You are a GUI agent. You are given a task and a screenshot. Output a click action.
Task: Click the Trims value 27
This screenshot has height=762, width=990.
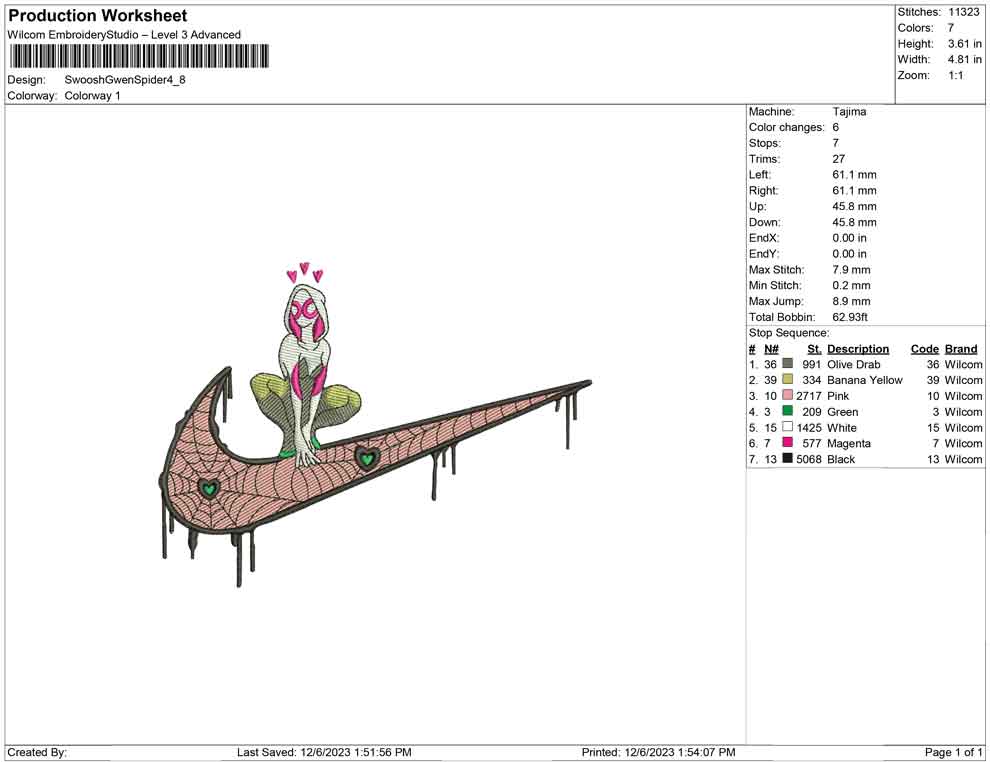coord(838,159)
